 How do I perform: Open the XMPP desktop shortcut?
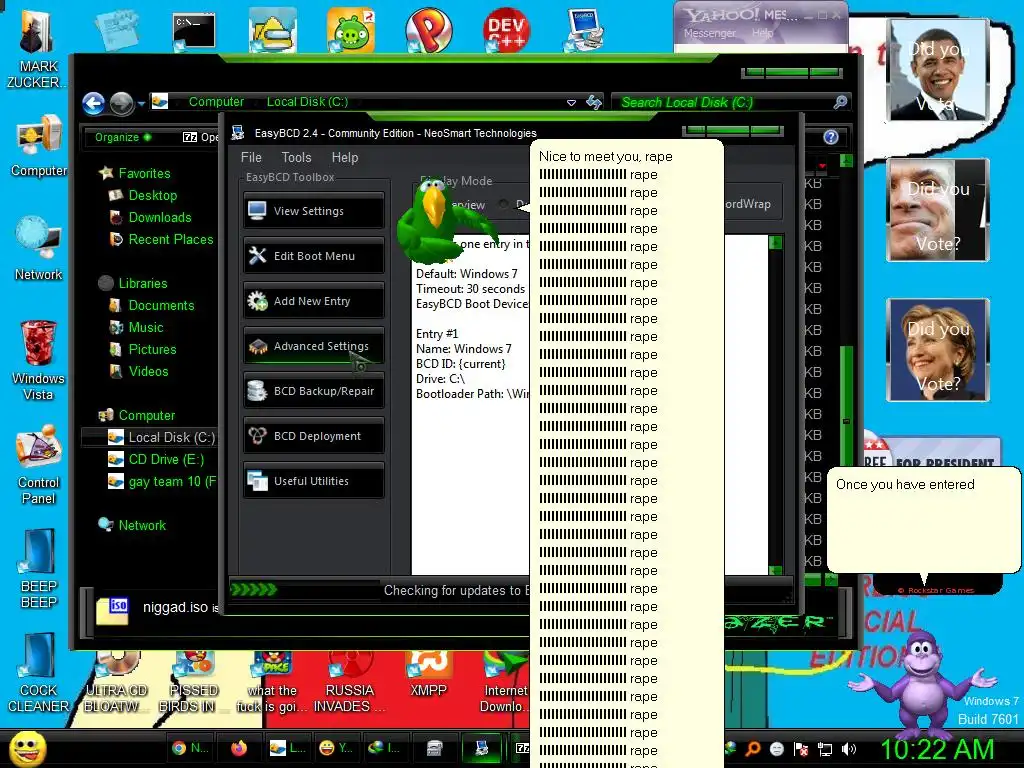pyautogui.click(x=428, y=675)
